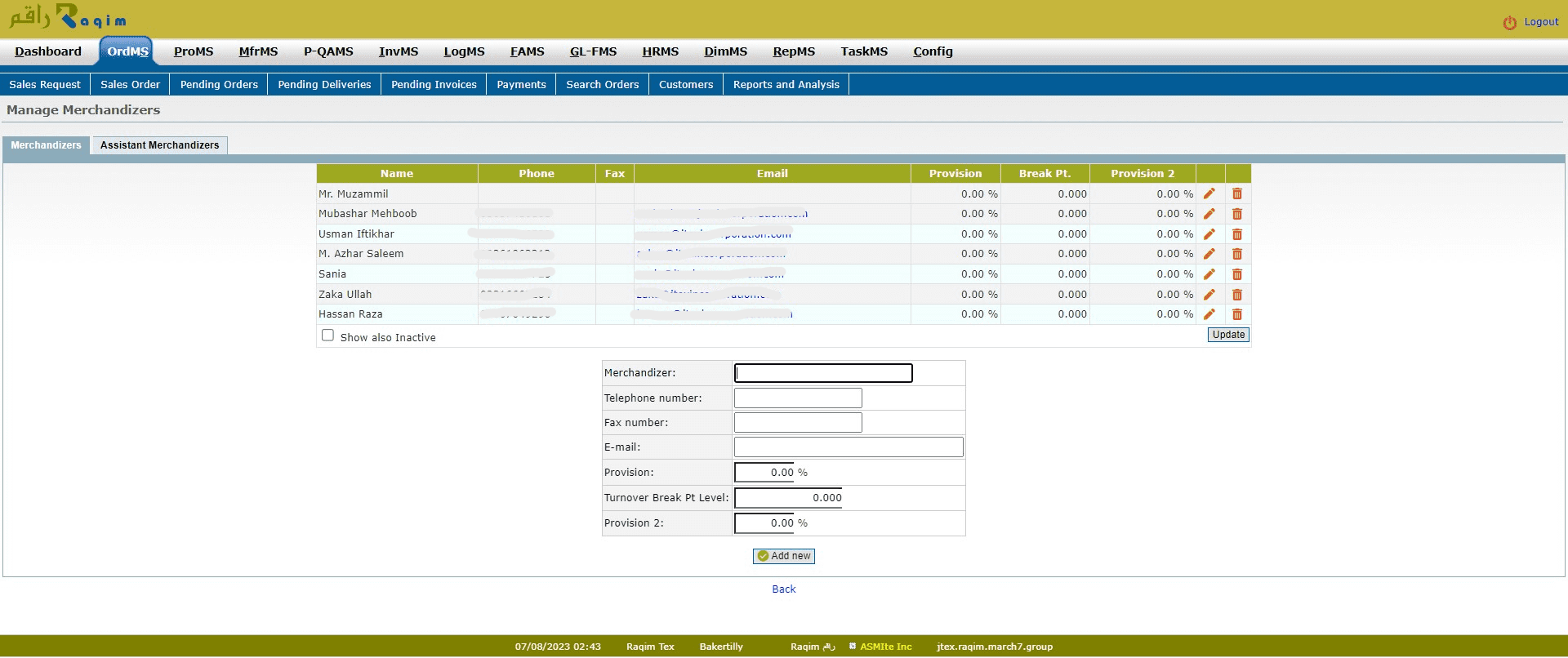Delete Mubashar Mehboob using trash icon

click(x=1237, y=214)
